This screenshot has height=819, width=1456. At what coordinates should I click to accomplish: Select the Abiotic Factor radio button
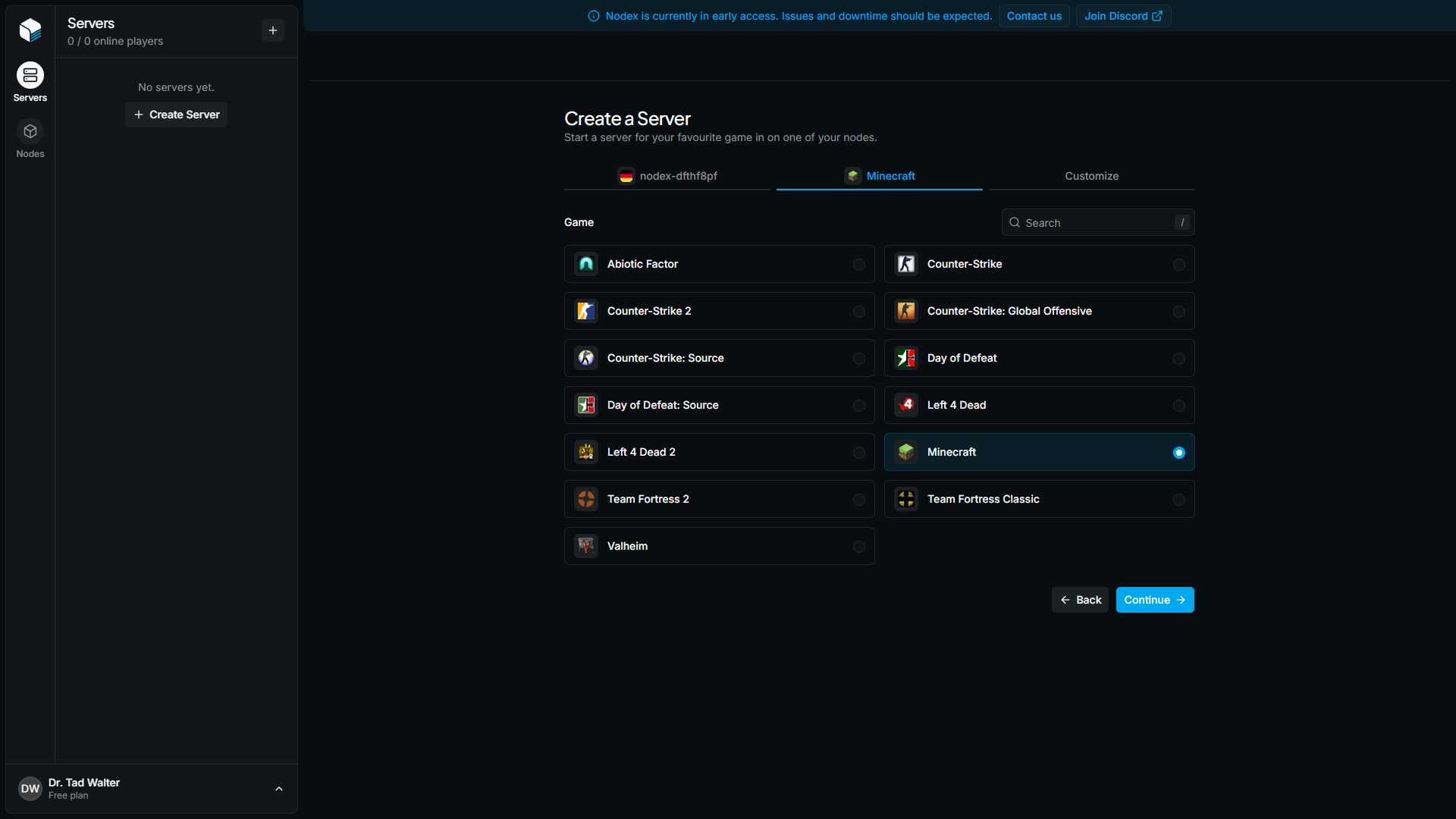tap(859, 265)
